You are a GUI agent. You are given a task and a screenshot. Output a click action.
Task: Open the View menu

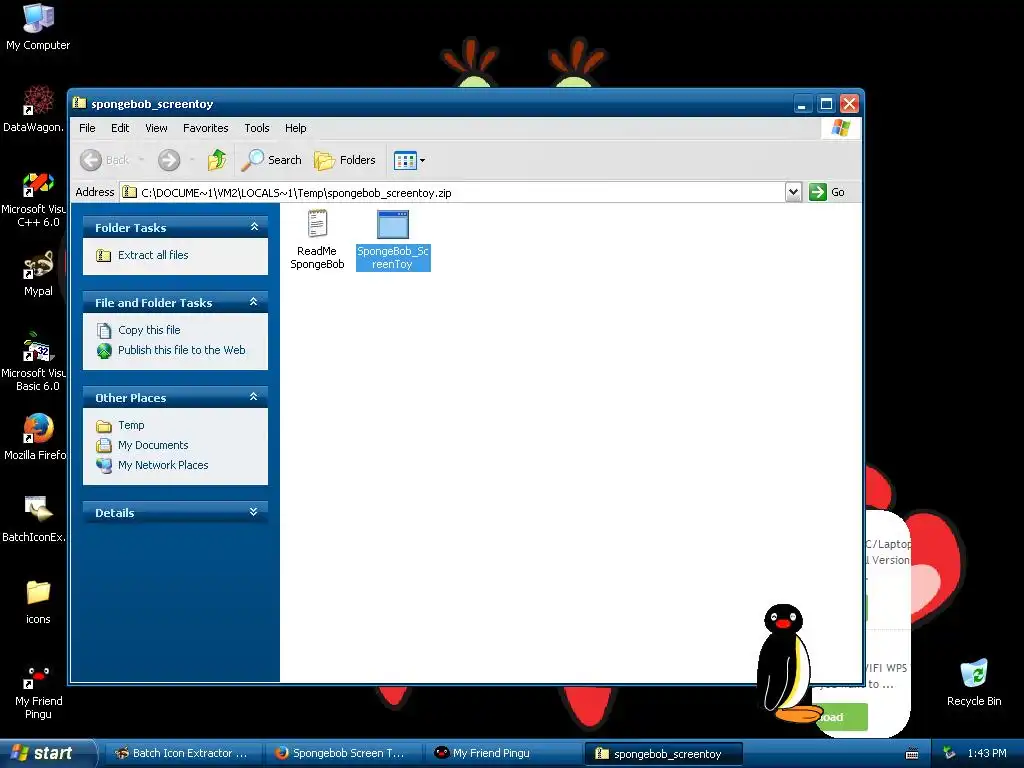[x=156, y=128]
